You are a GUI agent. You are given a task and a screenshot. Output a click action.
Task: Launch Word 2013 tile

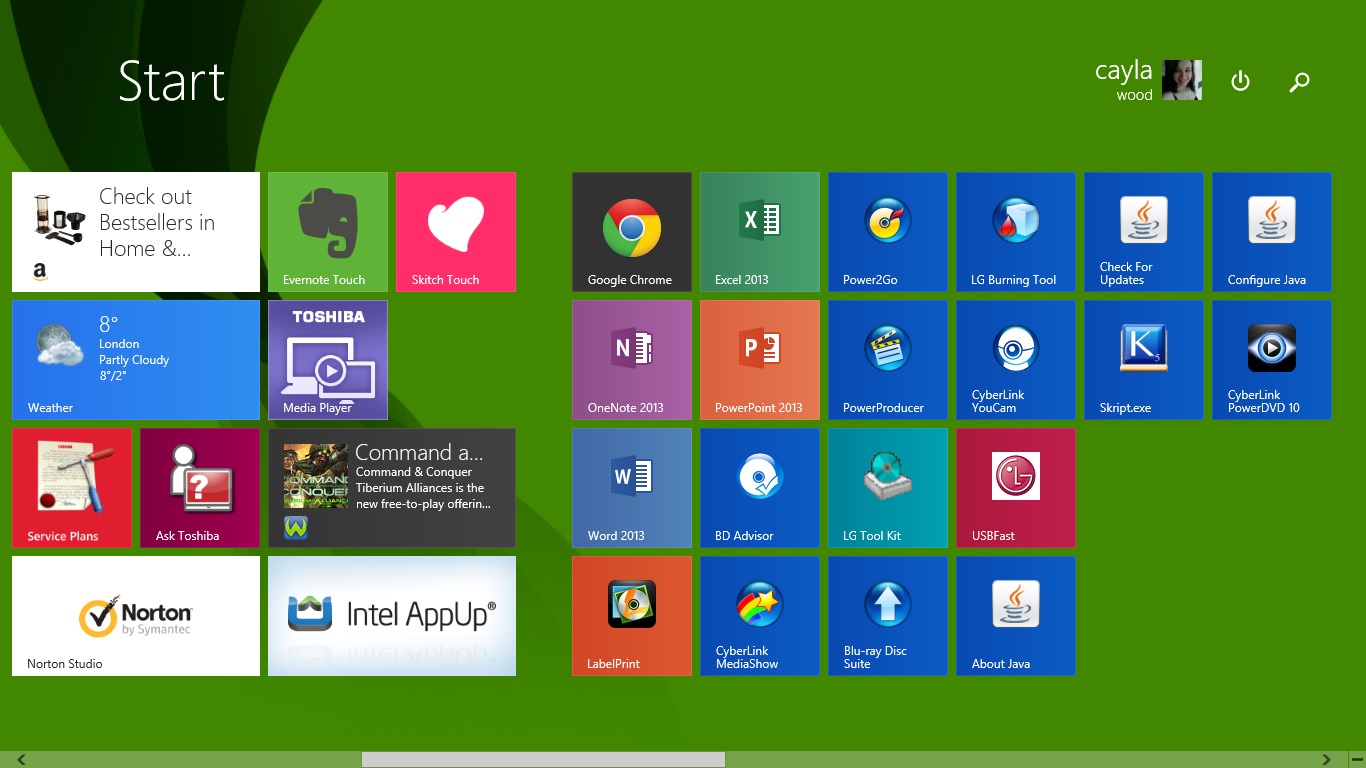click(x=632, y=488)
